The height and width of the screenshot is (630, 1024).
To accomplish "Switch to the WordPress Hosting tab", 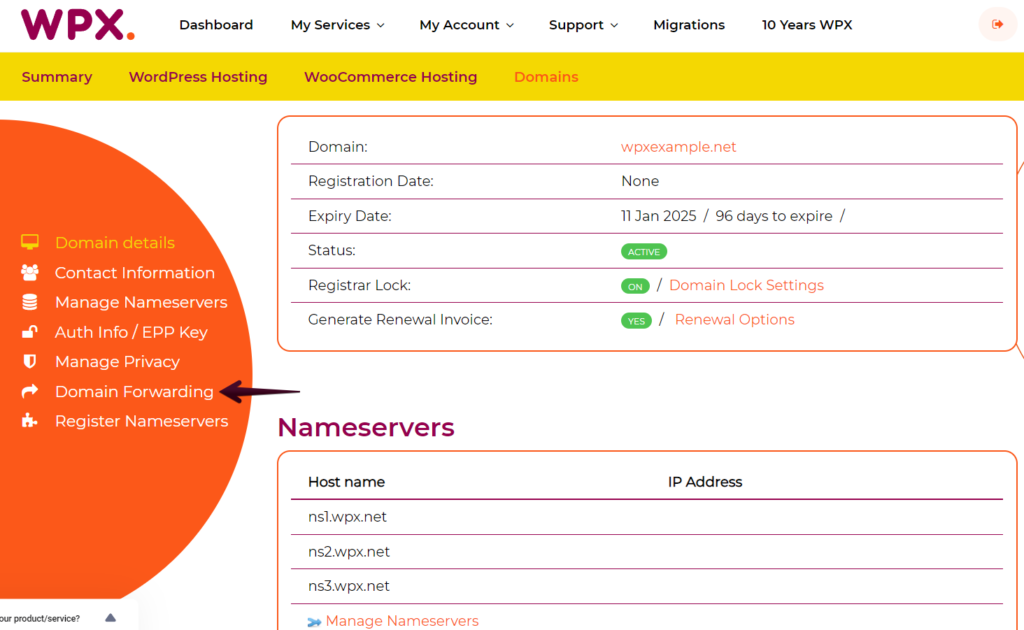I will [198, 77].
